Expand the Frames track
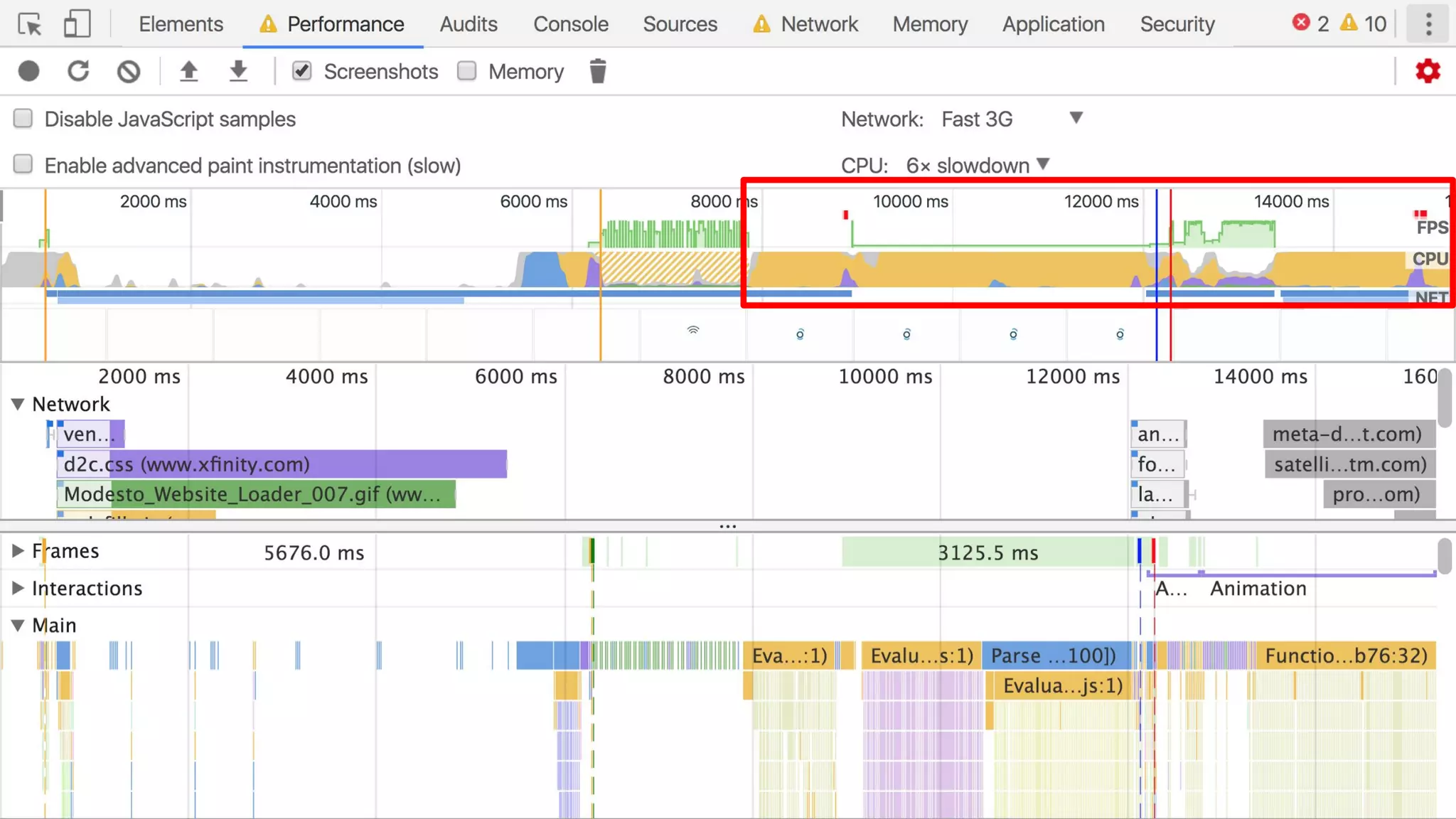Screen dimensions: 1456x819 click(x=18, y=551)
